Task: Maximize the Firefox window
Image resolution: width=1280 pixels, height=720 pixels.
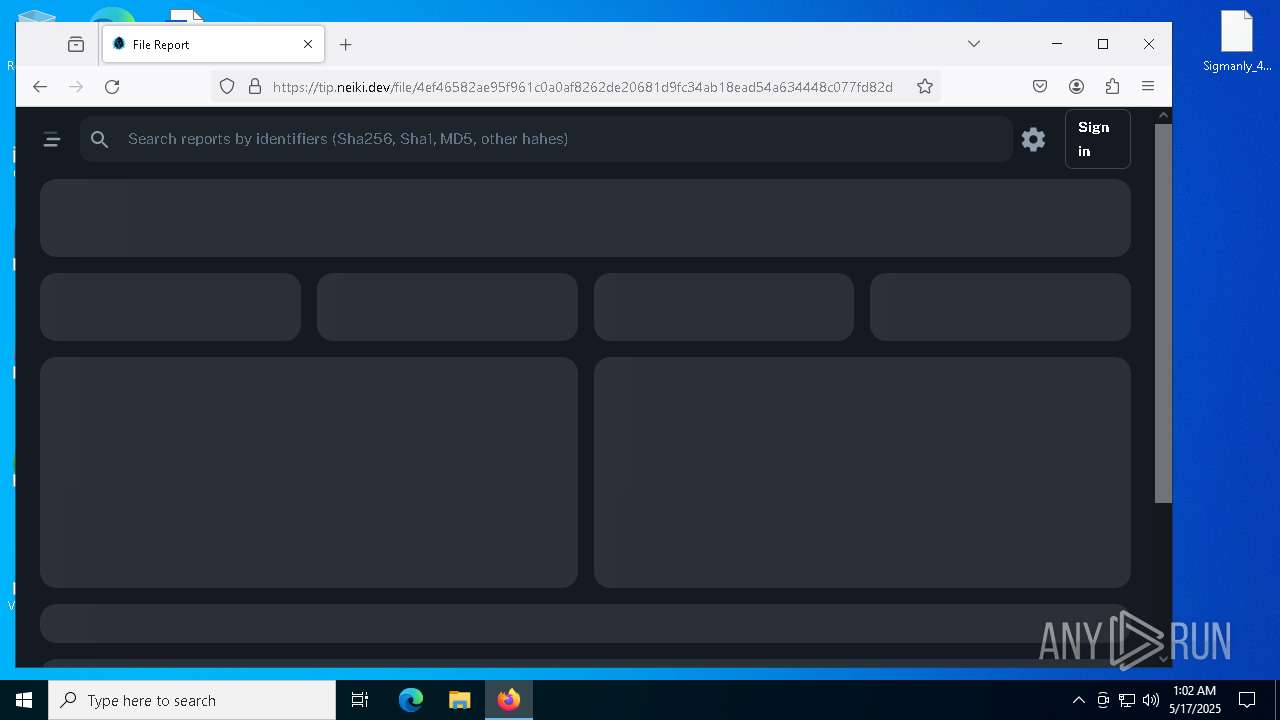Action: coord(1103,44)
